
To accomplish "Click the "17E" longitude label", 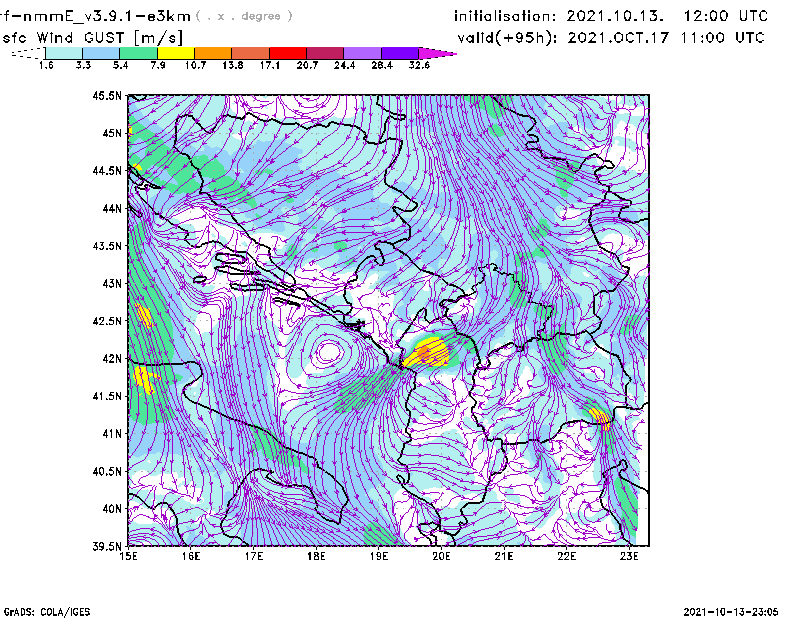I will pos(254,556).
